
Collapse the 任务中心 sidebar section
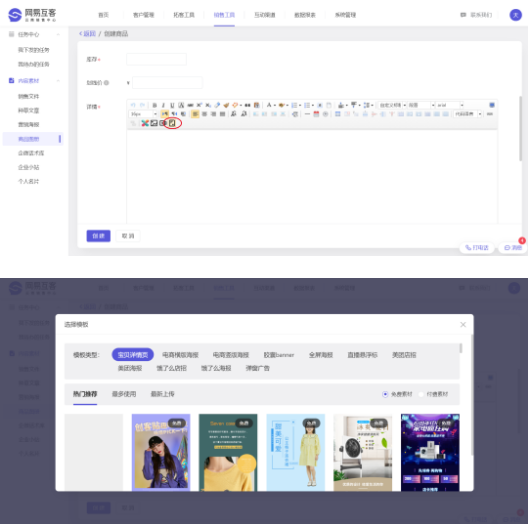[58, 34]
